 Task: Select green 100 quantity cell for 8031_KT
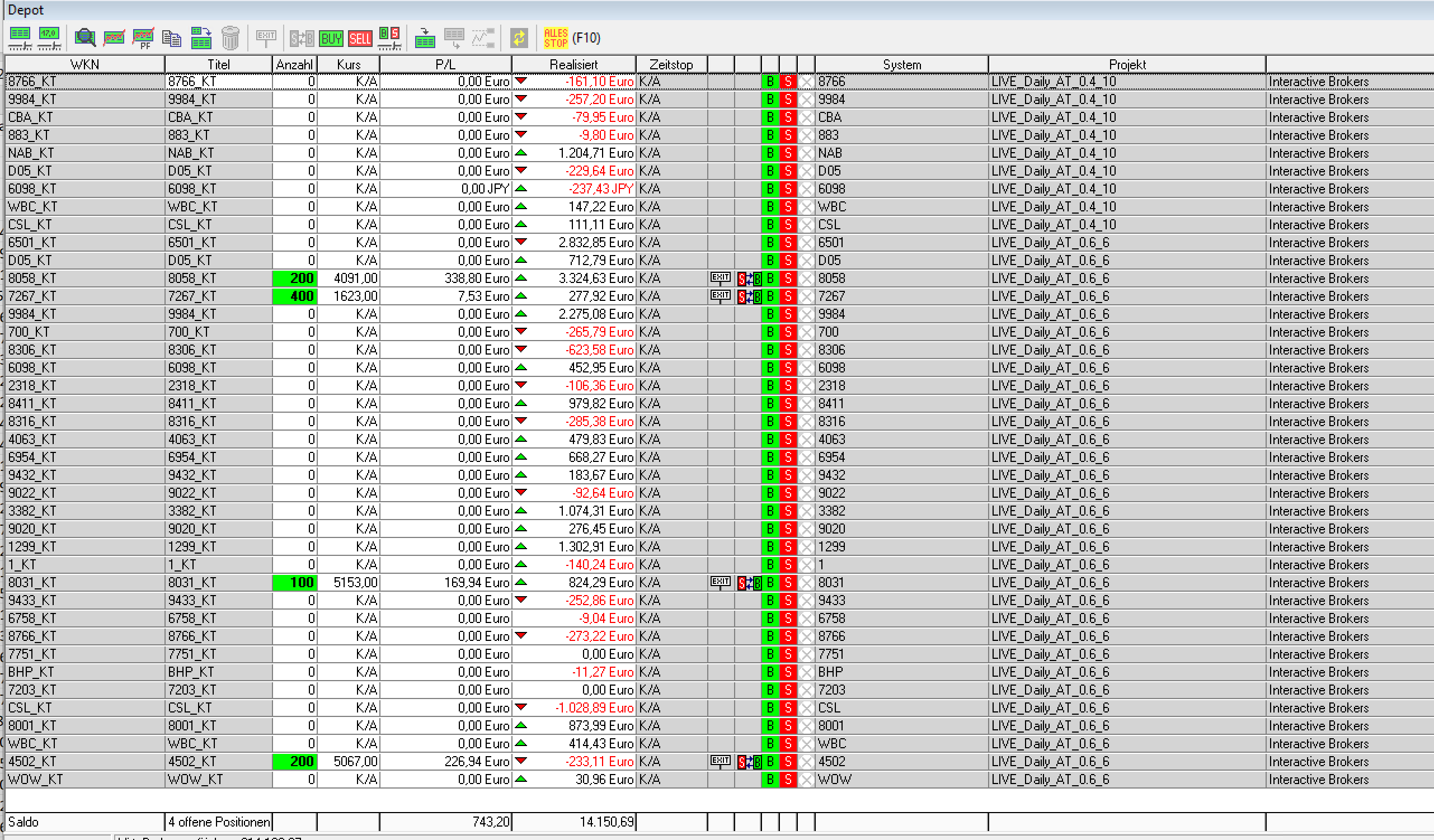click(295, 582)
